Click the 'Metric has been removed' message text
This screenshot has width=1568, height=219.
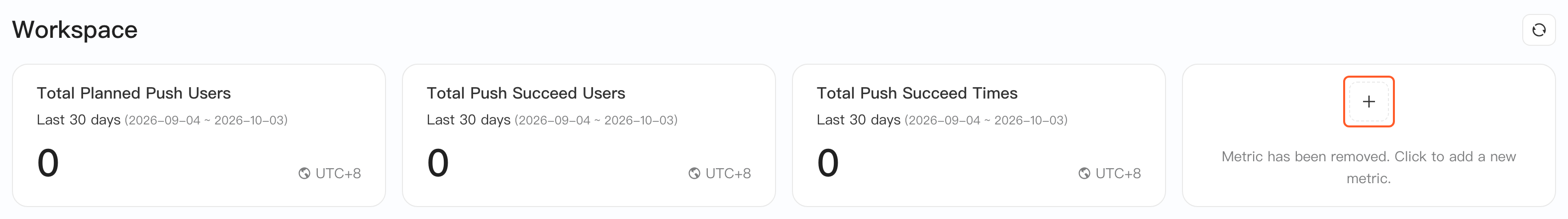click(1369, 167)
